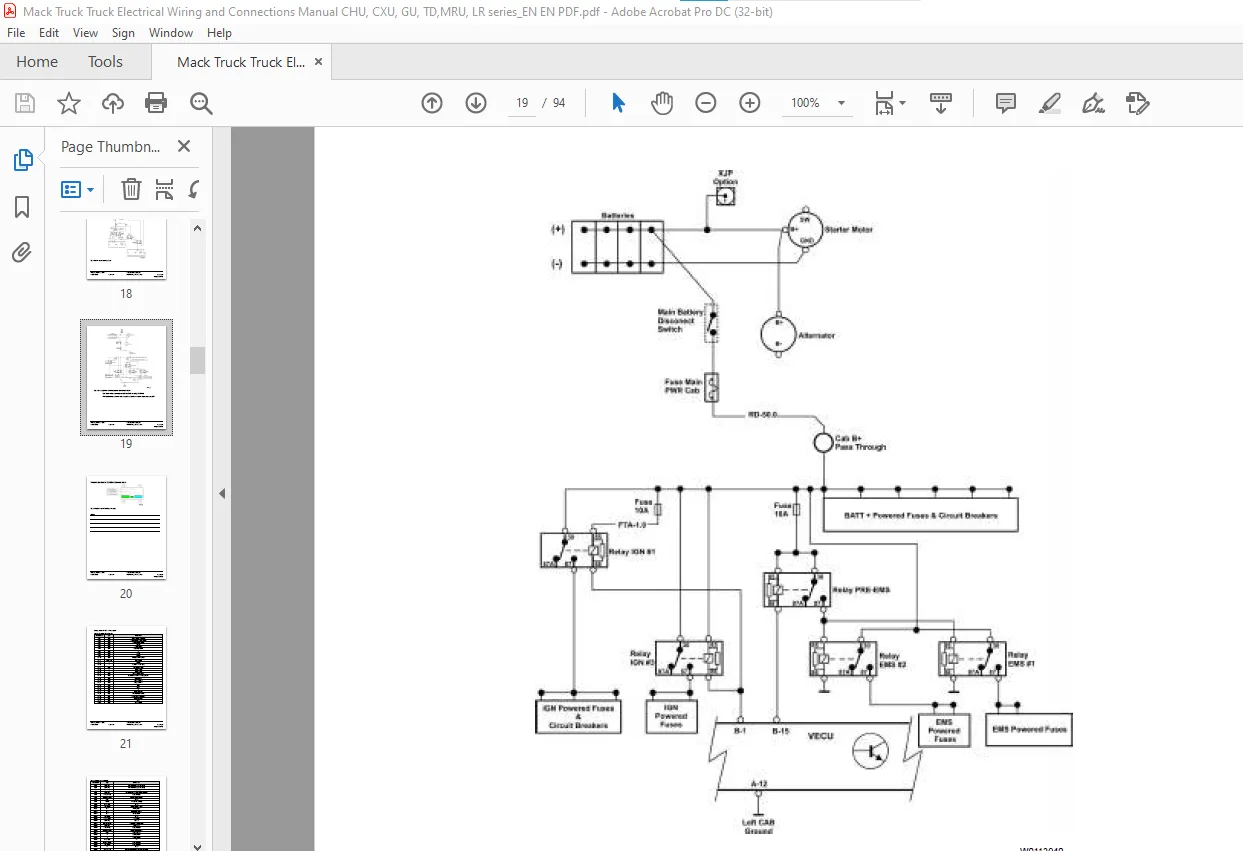Click the 'Relay IGN #1' label
This screenshot has width=1243, height=851.
[632, 552]
